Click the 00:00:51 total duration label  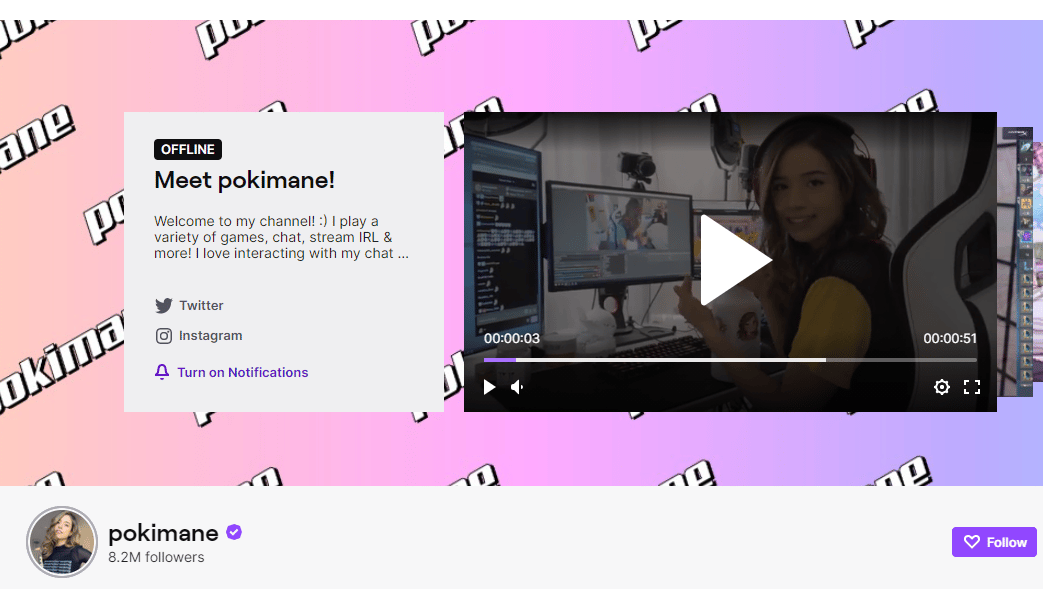tap(950, 338)
